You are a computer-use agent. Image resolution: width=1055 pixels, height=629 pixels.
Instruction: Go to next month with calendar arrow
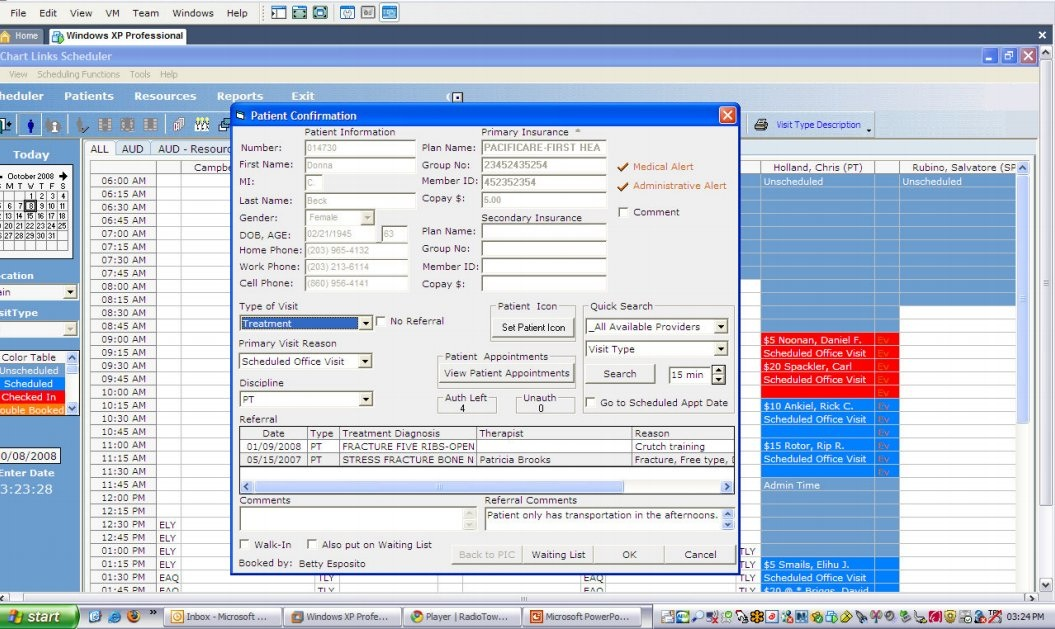[x=63, y=176]
